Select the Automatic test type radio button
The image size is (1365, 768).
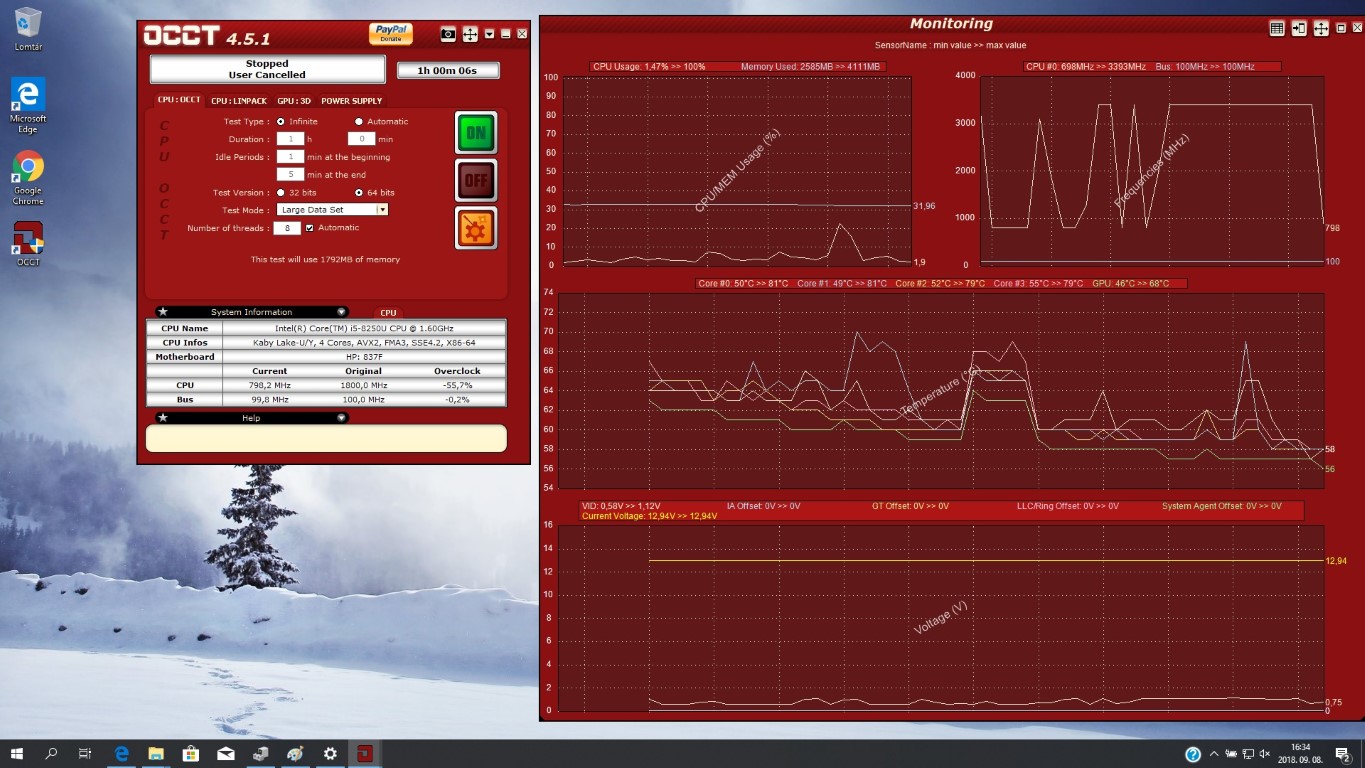[x=359, y=122]
